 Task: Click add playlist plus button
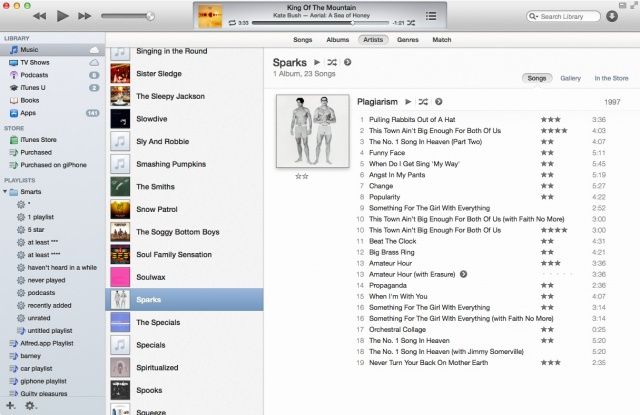[11, 405]
